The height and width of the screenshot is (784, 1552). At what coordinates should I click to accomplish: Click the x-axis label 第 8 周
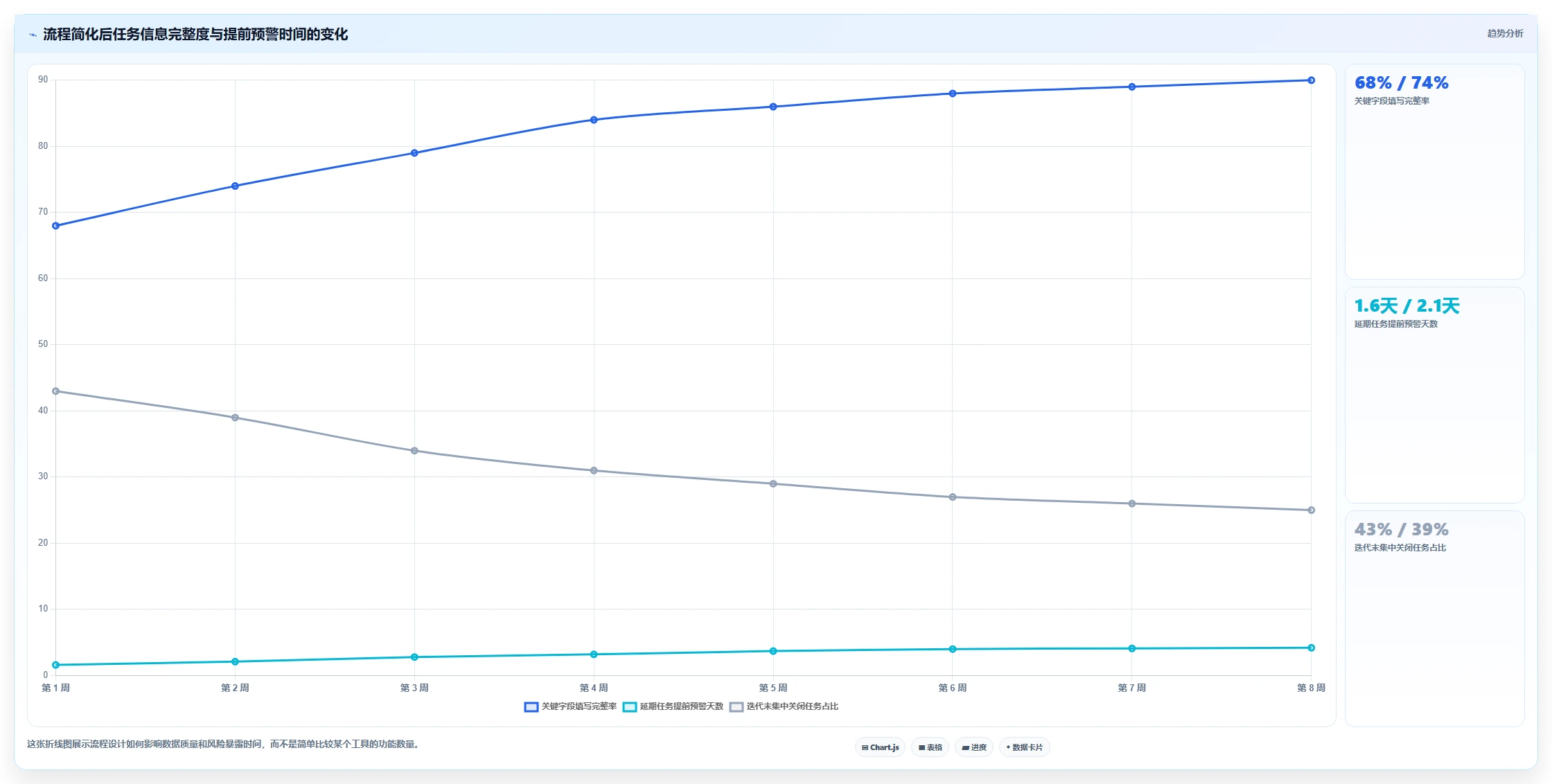(x=1311, y=688)
